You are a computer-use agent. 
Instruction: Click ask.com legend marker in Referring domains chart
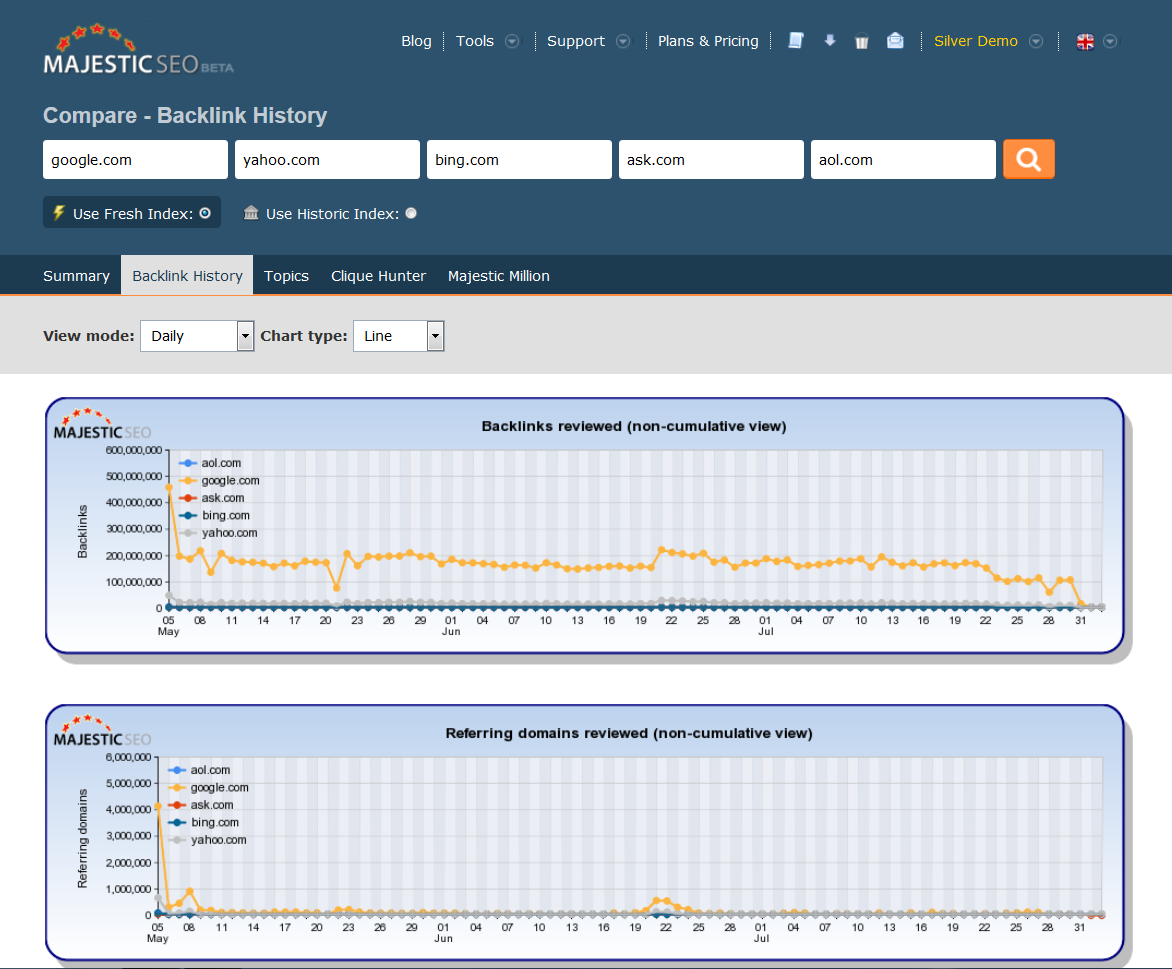pyautogui.click(x=176, y=805)
